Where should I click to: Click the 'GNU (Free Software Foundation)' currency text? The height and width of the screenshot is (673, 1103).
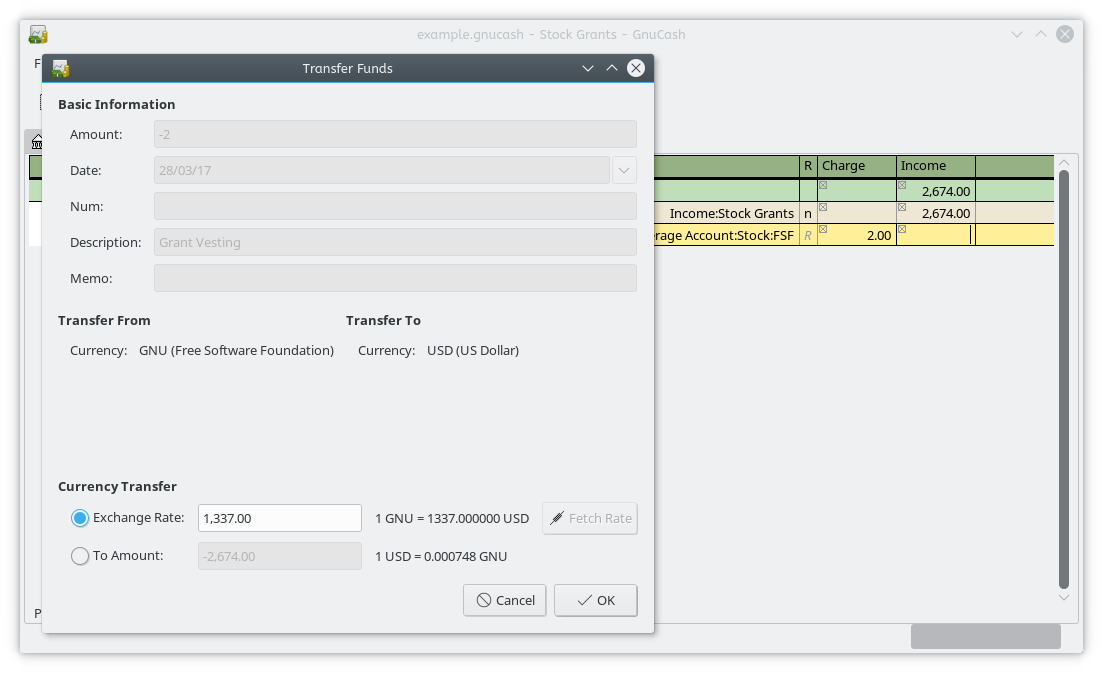[236, 350]
